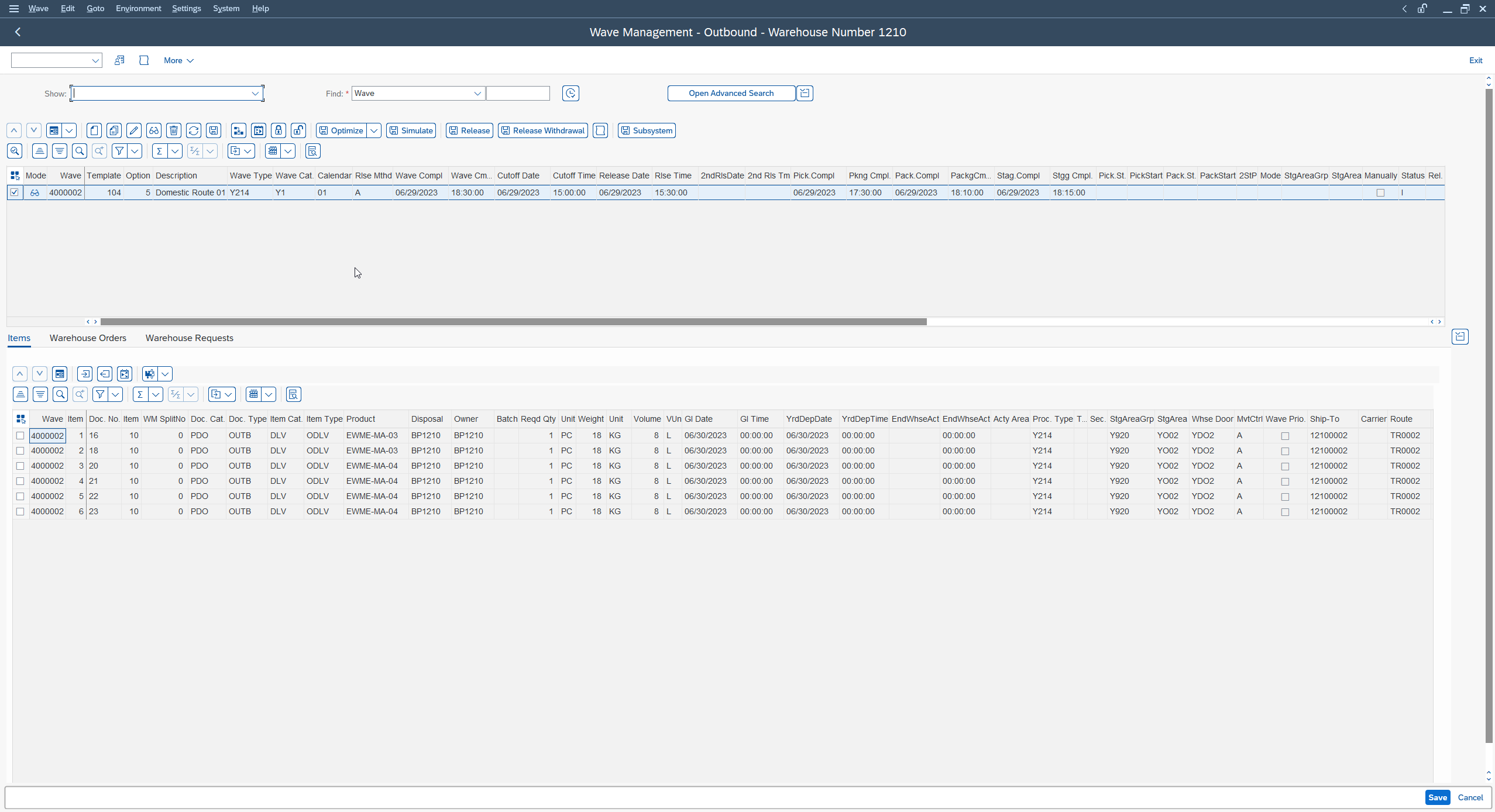Click the pencil Change mode icon

134,130
